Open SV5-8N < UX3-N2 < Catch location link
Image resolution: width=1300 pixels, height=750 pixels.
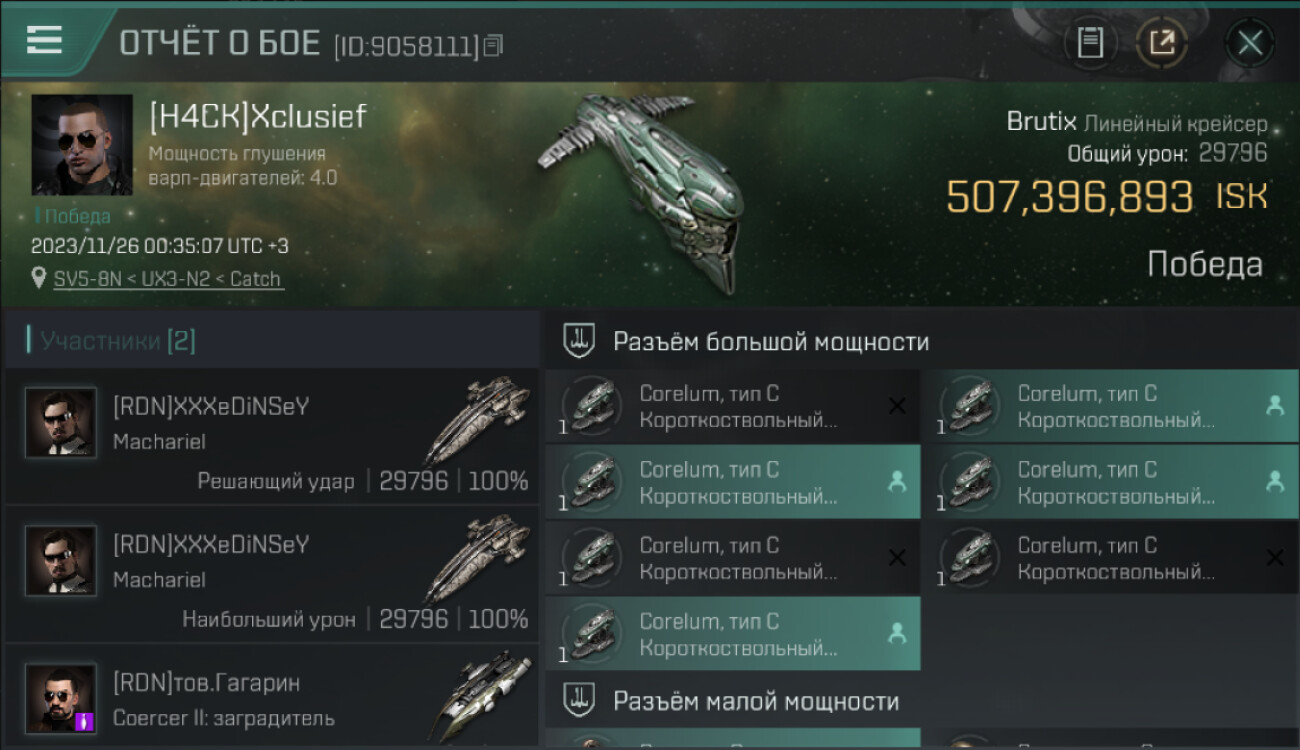coord(169,279)
